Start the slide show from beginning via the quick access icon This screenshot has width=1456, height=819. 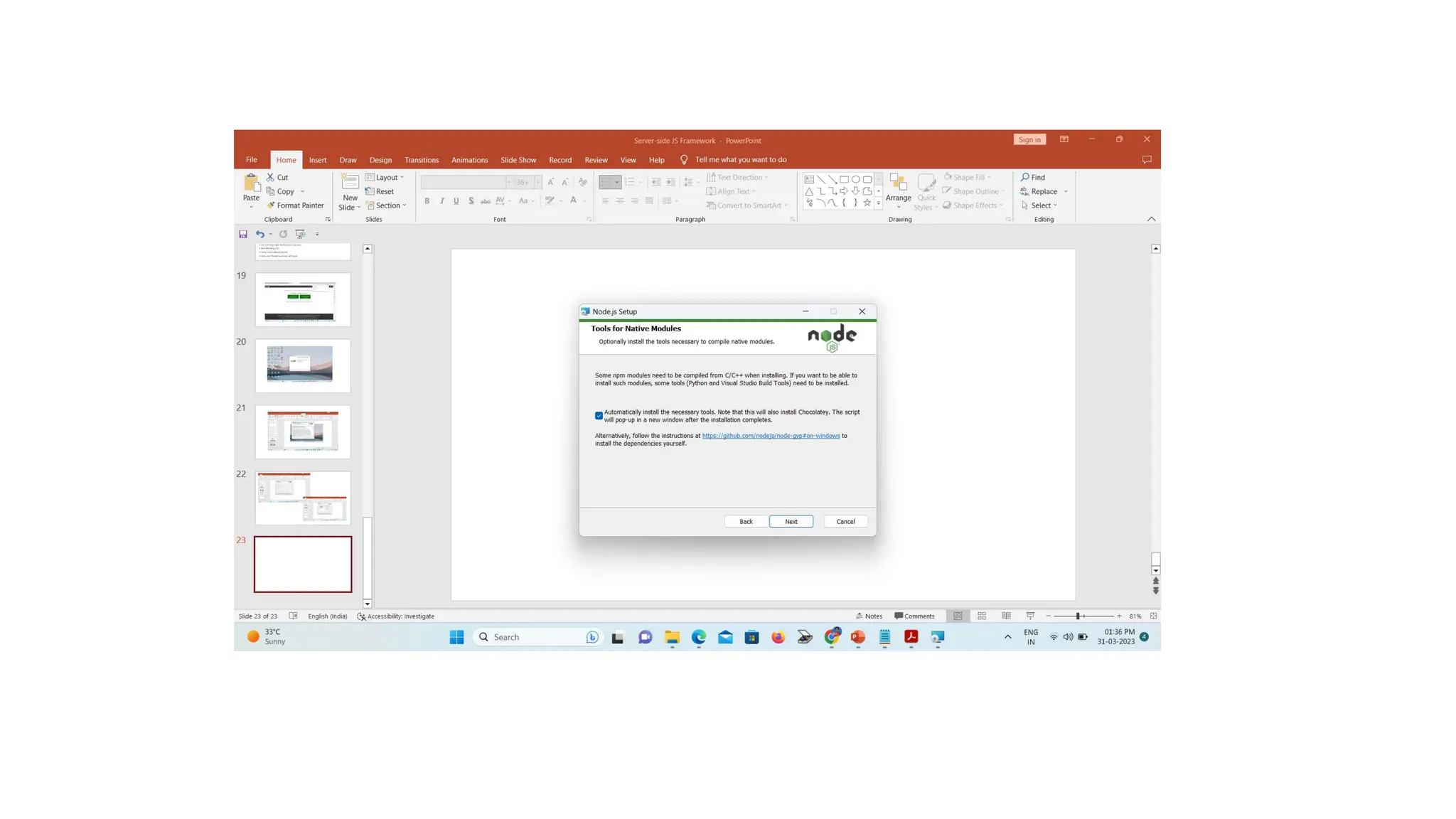coord(301,234)
